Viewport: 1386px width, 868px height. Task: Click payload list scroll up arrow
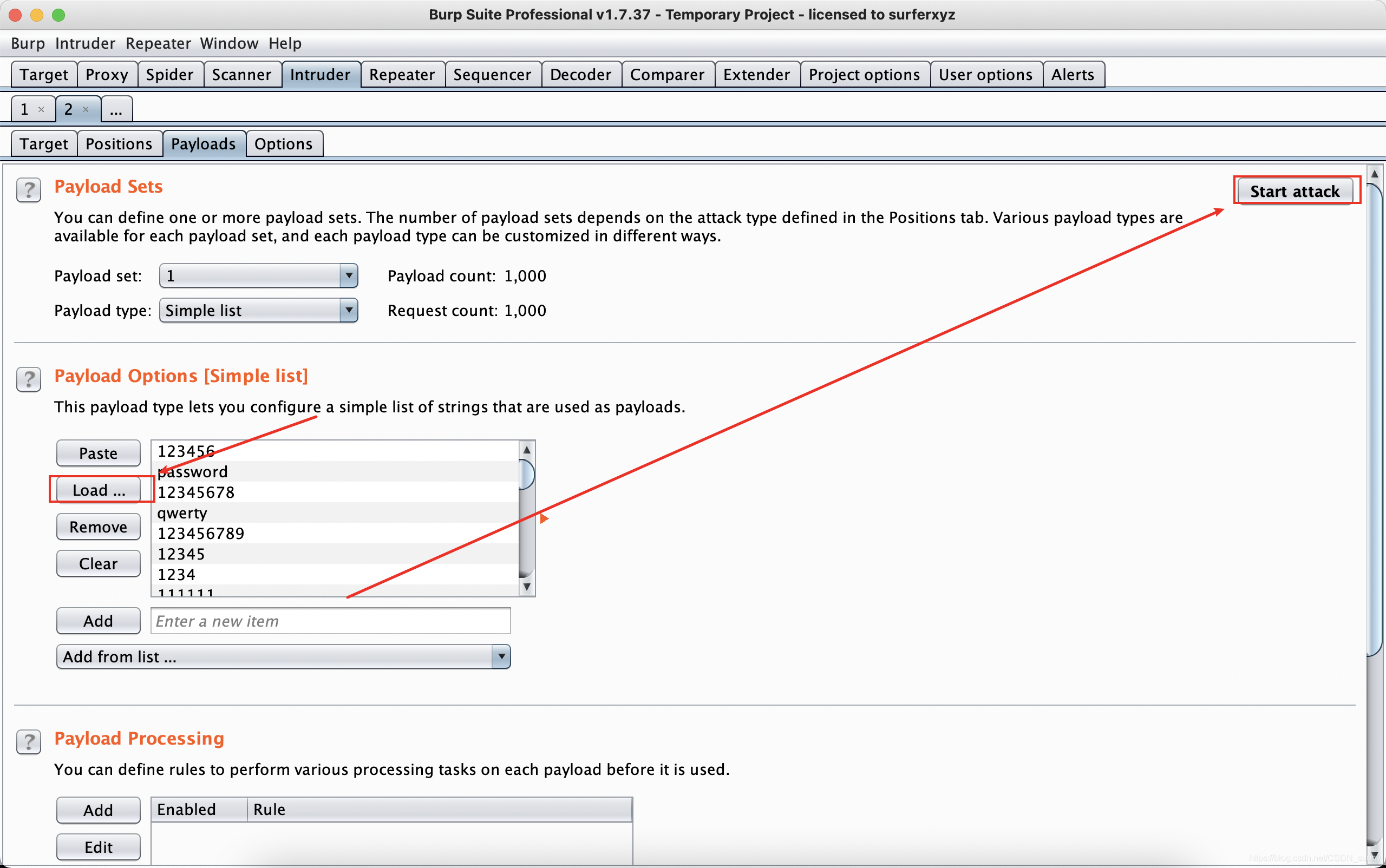click(x=527, y=450)
